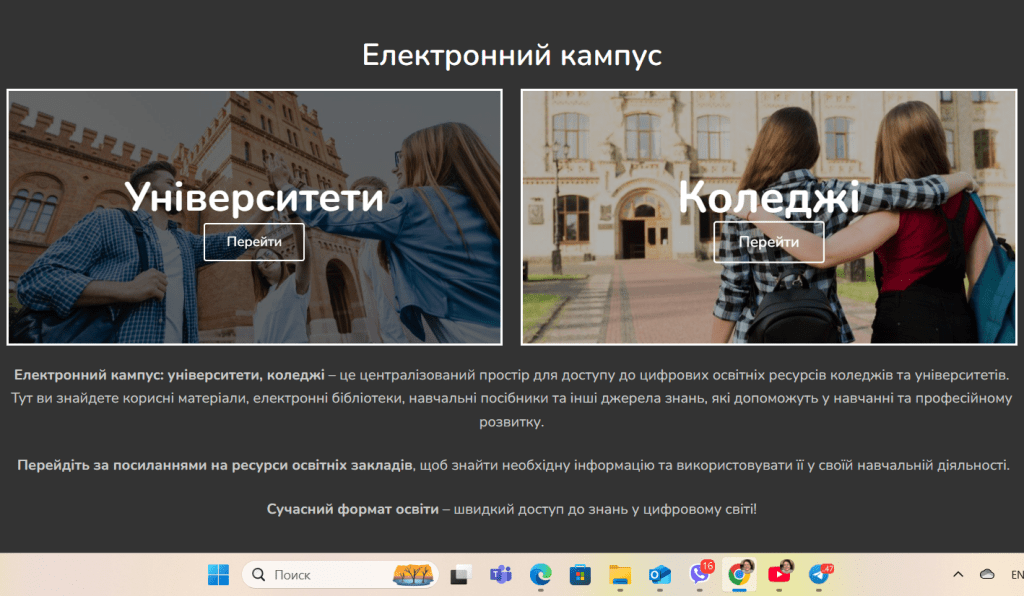Switch to Google Chrome in taskbar
The height and width of the screenshot is (596, 1024).
coord(740,574)
